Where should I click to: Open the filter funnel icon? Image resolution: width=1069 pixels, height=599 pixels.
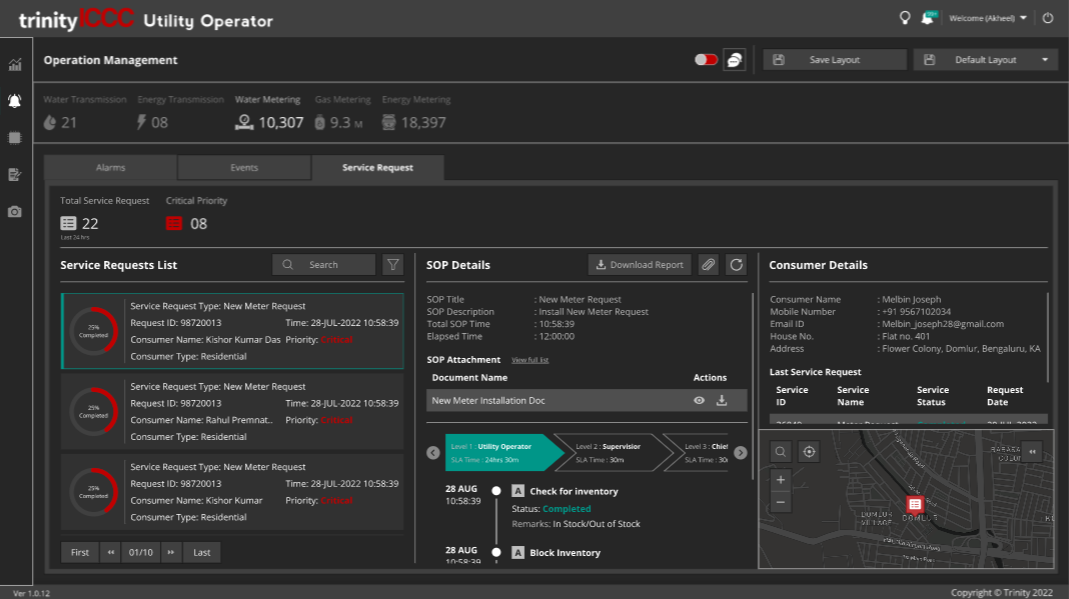pyautogui.click(x=393, y=264)
